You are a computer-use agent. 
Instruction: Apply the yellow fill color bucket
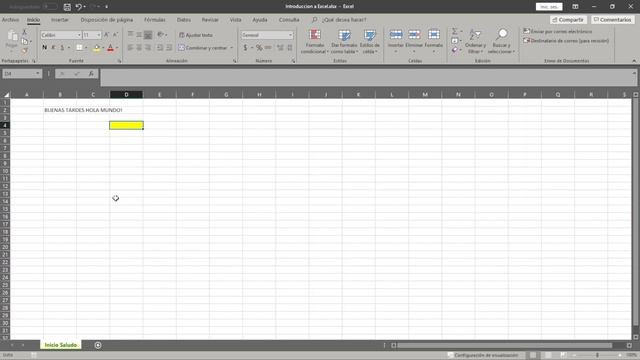(x=97, y=48)
